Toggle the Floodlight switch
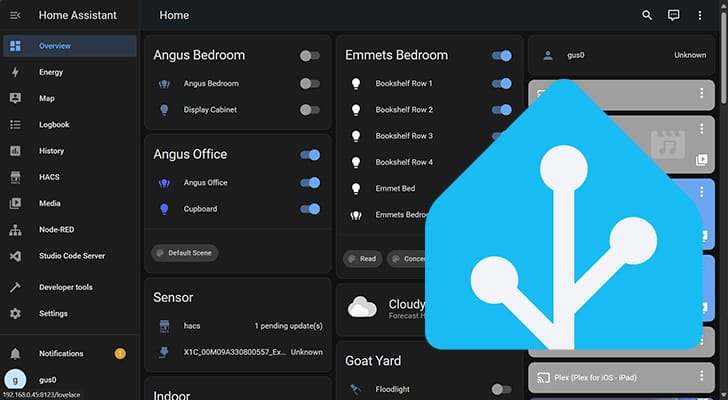728x400 pixels. 501,389
